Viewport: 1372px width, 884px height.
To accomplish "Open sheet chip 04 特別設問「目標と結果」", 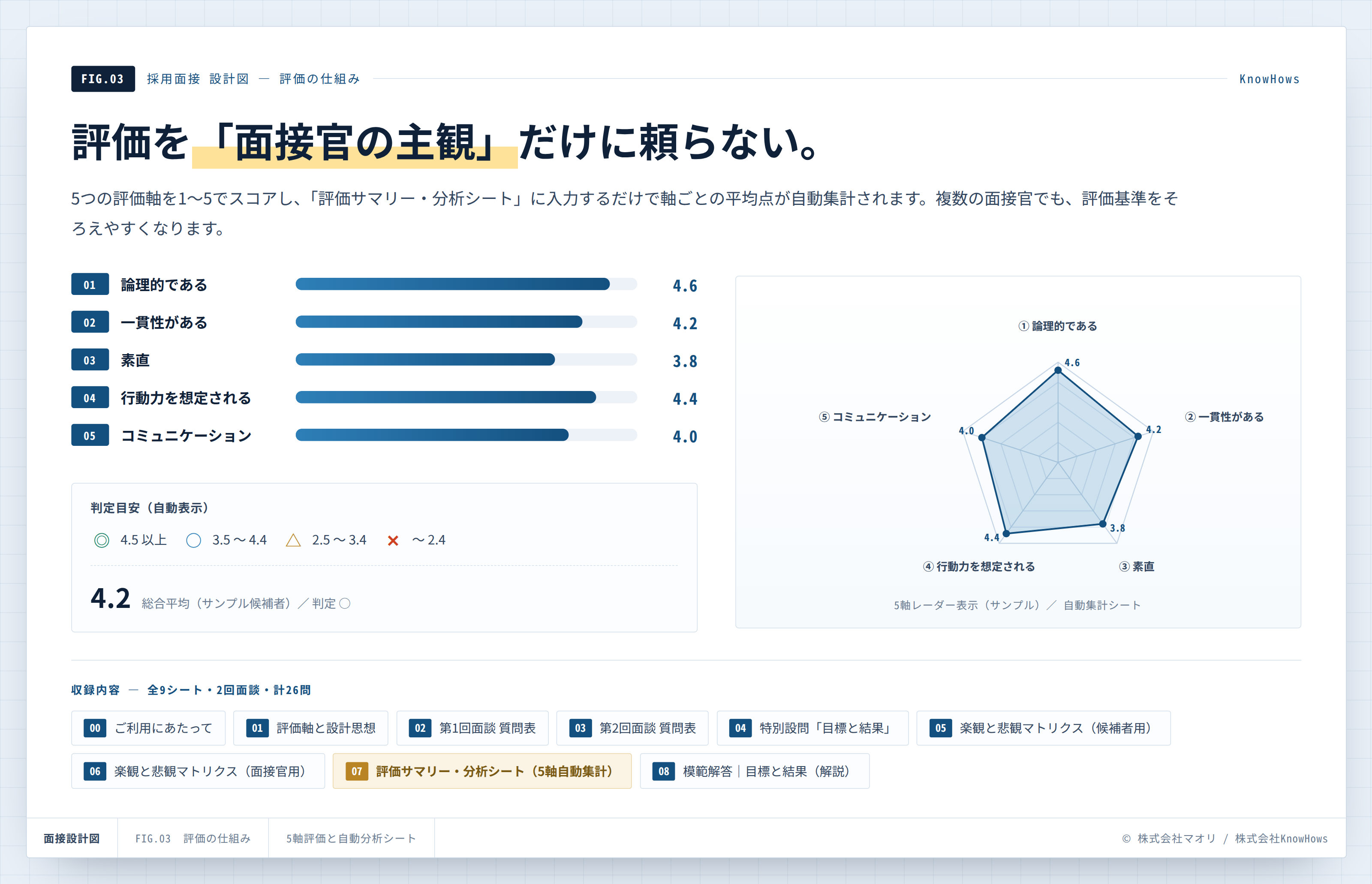I will point(813,728).
